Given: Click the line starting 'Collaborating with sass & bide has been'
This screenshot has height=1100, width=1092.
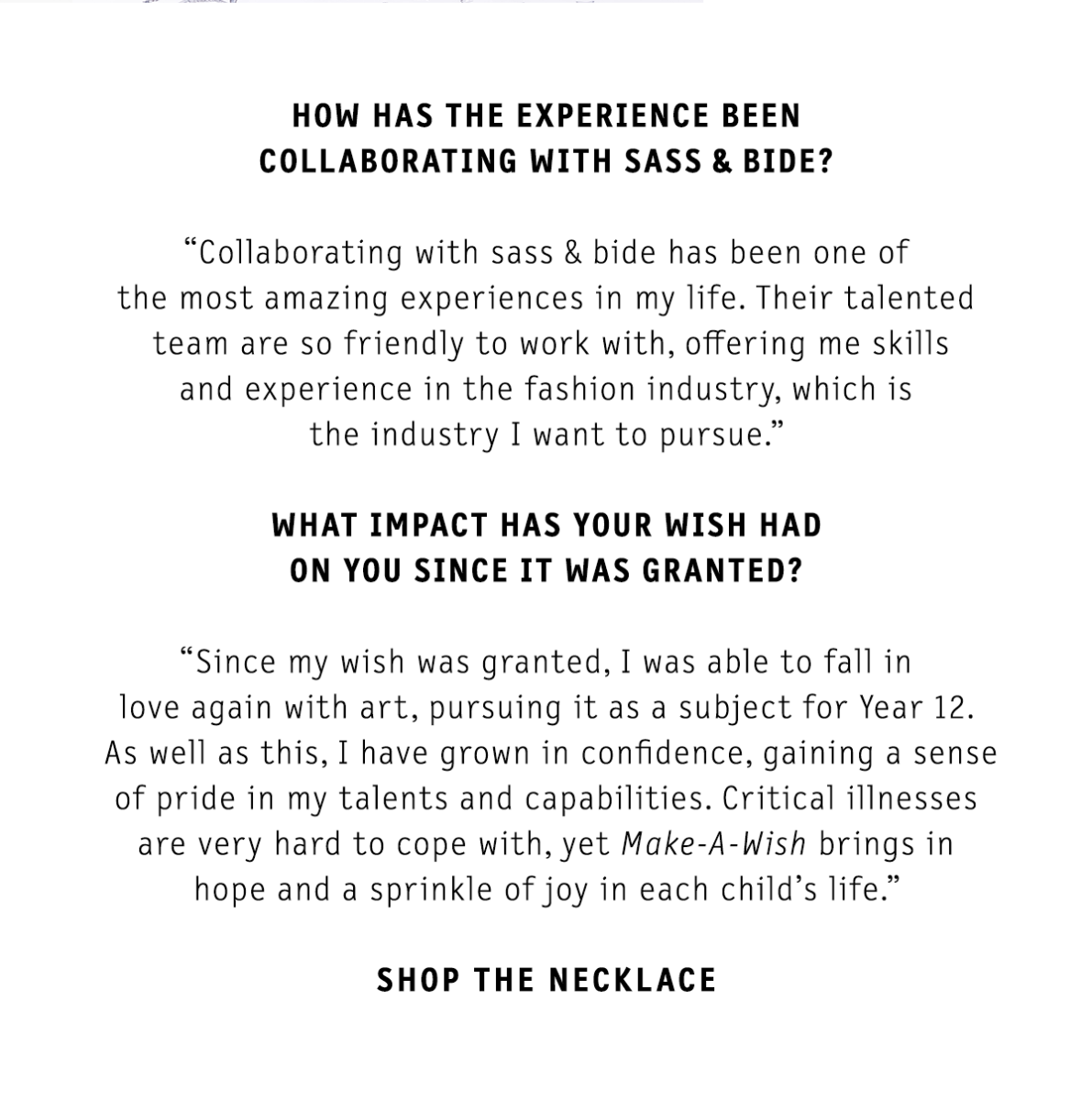Looking at the screenshot, I should [x=546, y=252].
